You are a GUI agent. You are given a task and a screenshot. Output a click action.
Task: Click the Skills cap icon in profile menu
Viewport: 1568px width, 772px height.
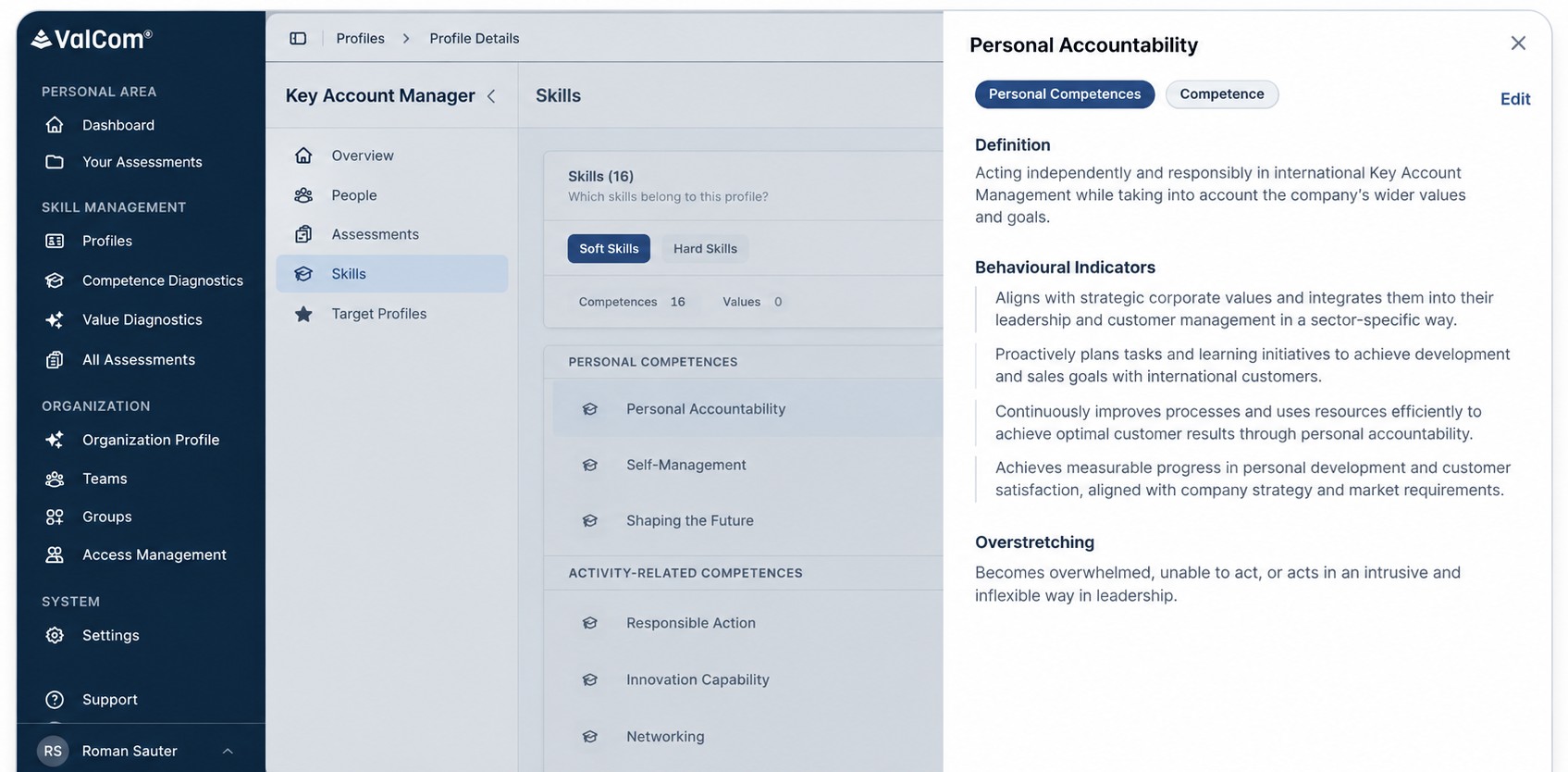click(303, 274)
